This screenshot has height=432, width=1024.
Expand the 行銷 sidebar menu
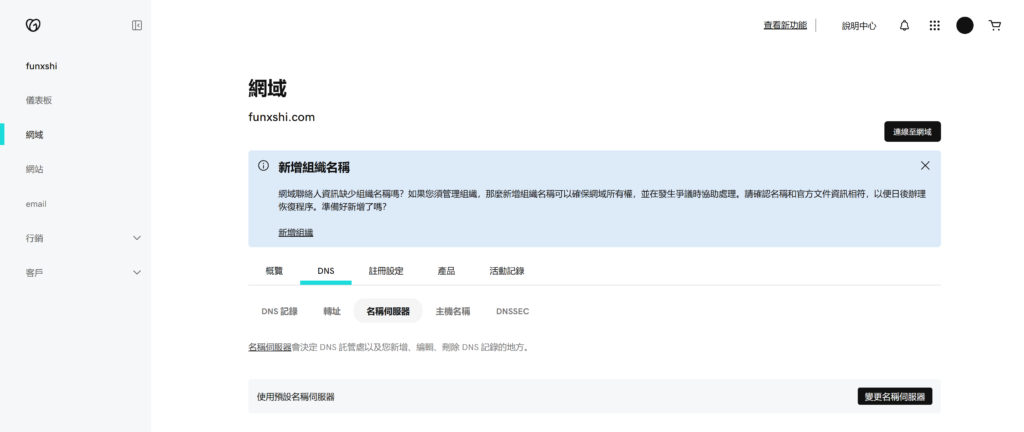coord(137,238)
